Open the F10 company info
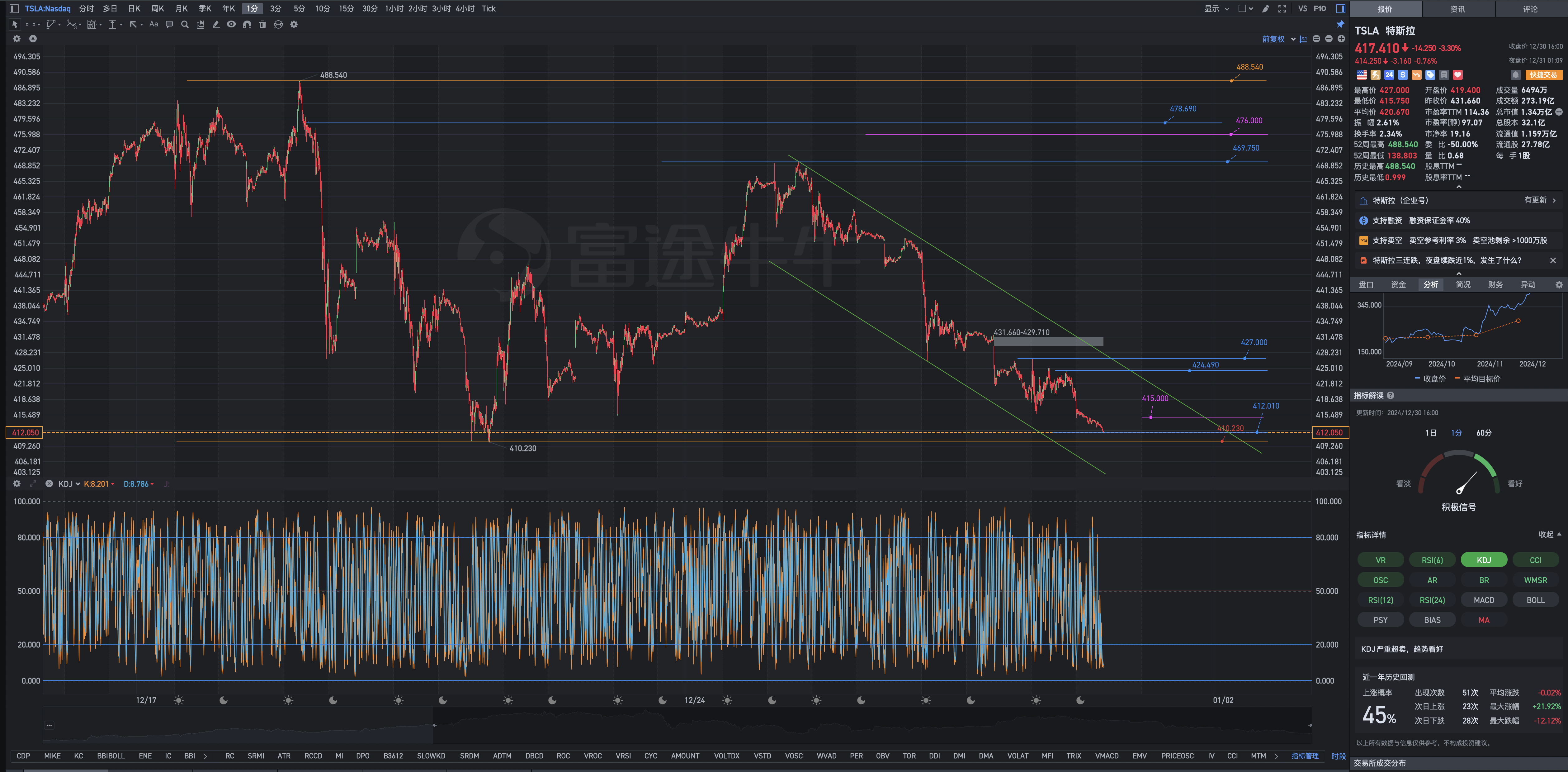Image resolution: width=1568 pixels, height=772 pixels. tap(1320, 8)
